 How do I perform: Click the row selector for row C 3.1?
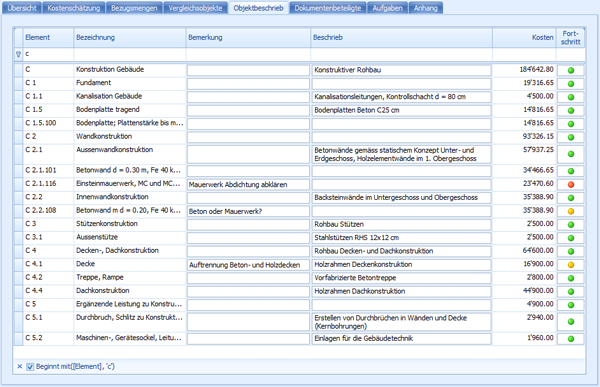[18, 238]
